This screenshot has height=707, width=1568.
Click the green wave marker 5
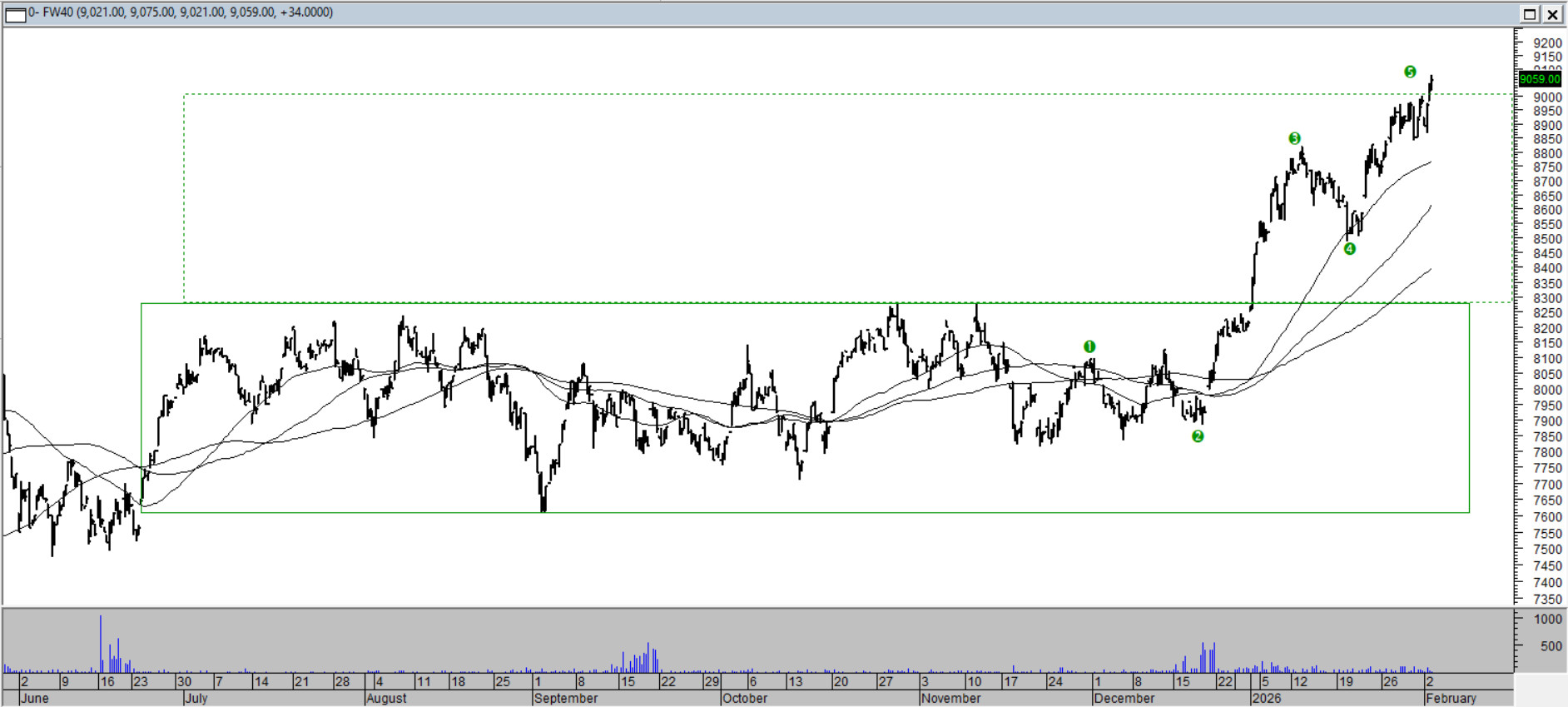tap(1410, 72)
